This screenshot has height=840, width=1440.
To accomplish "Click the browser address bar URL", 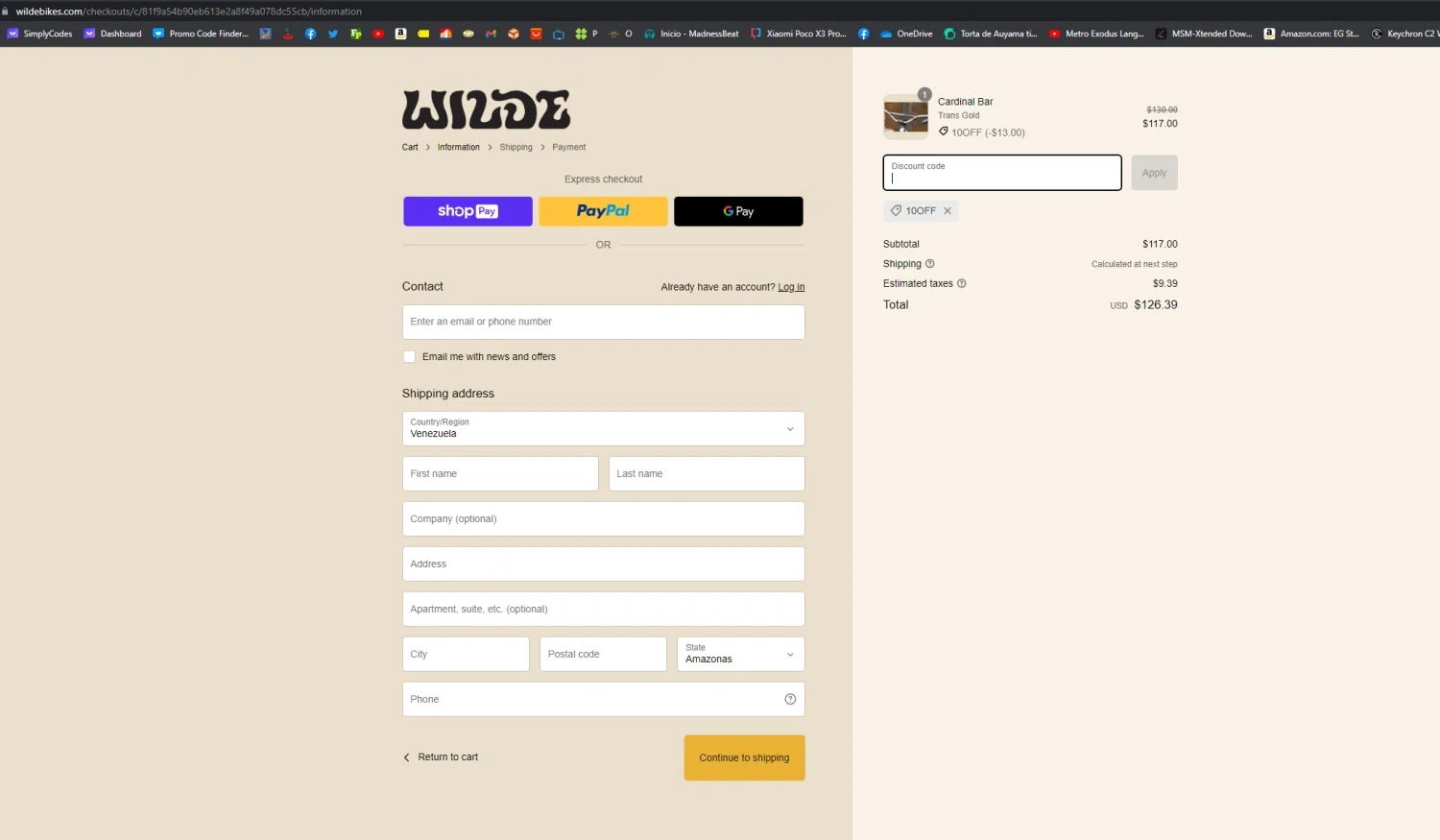I will click(188, 12).
